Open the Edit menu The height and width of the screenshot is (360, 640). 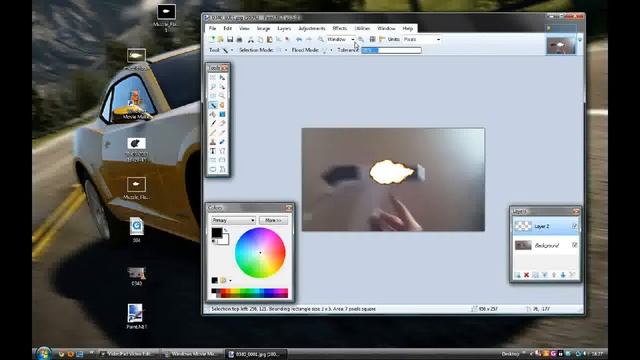(227, 29)
